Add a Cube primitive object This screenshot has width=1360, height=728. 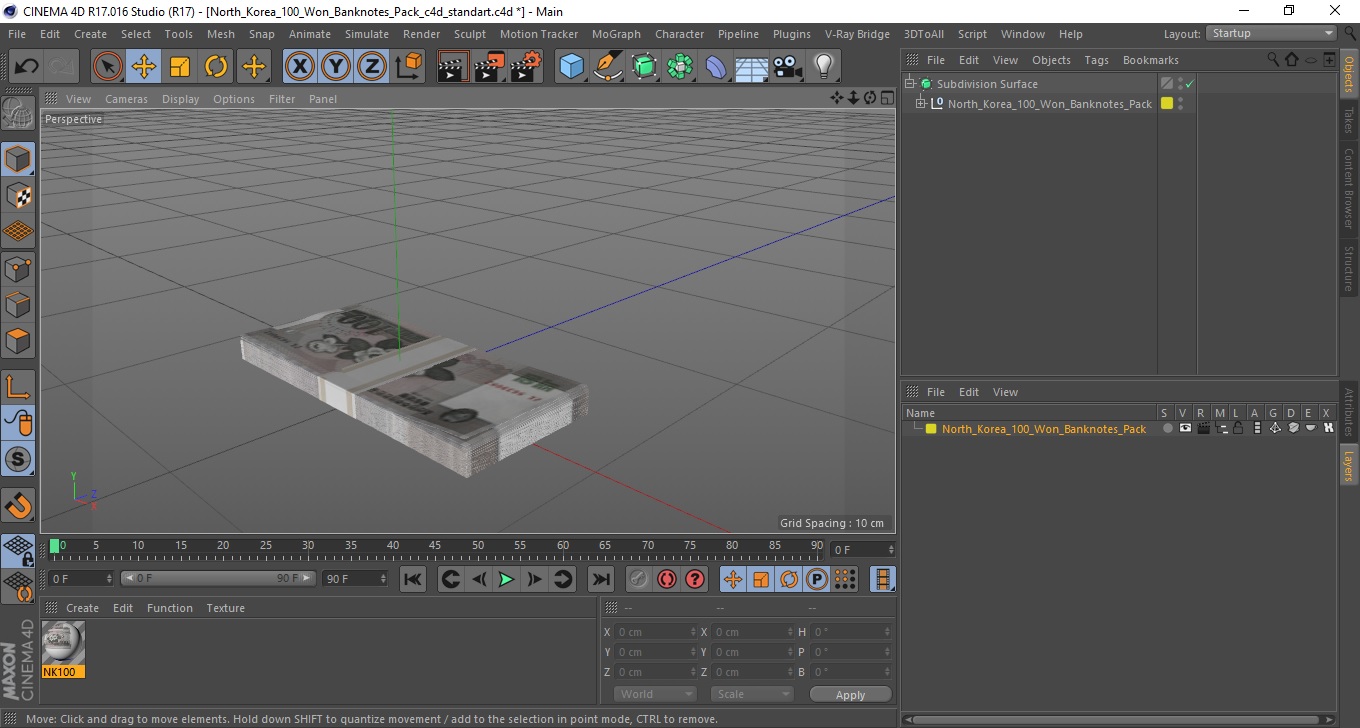click(x=571, y=67)
